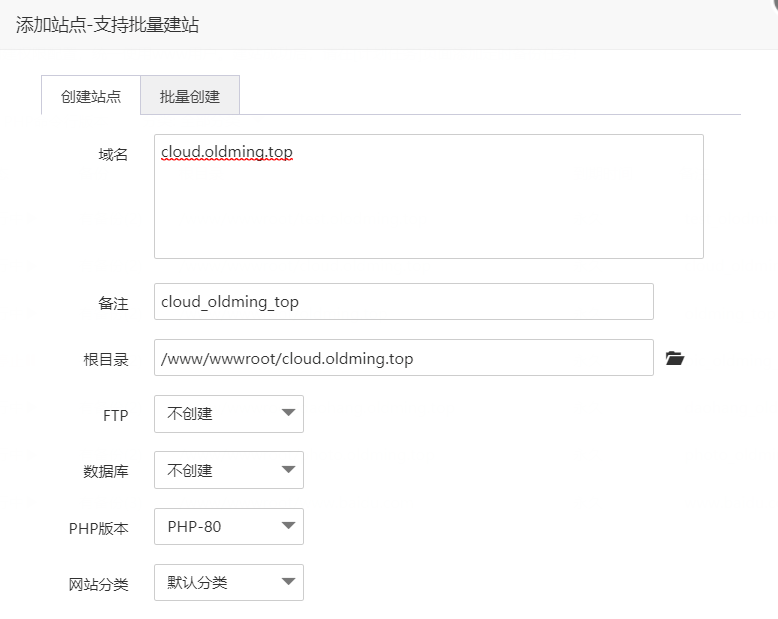Image resolution: width=778 pixels, height=619 pixels.
Task: Select the 根目录 label
Action: click(106, 359)
